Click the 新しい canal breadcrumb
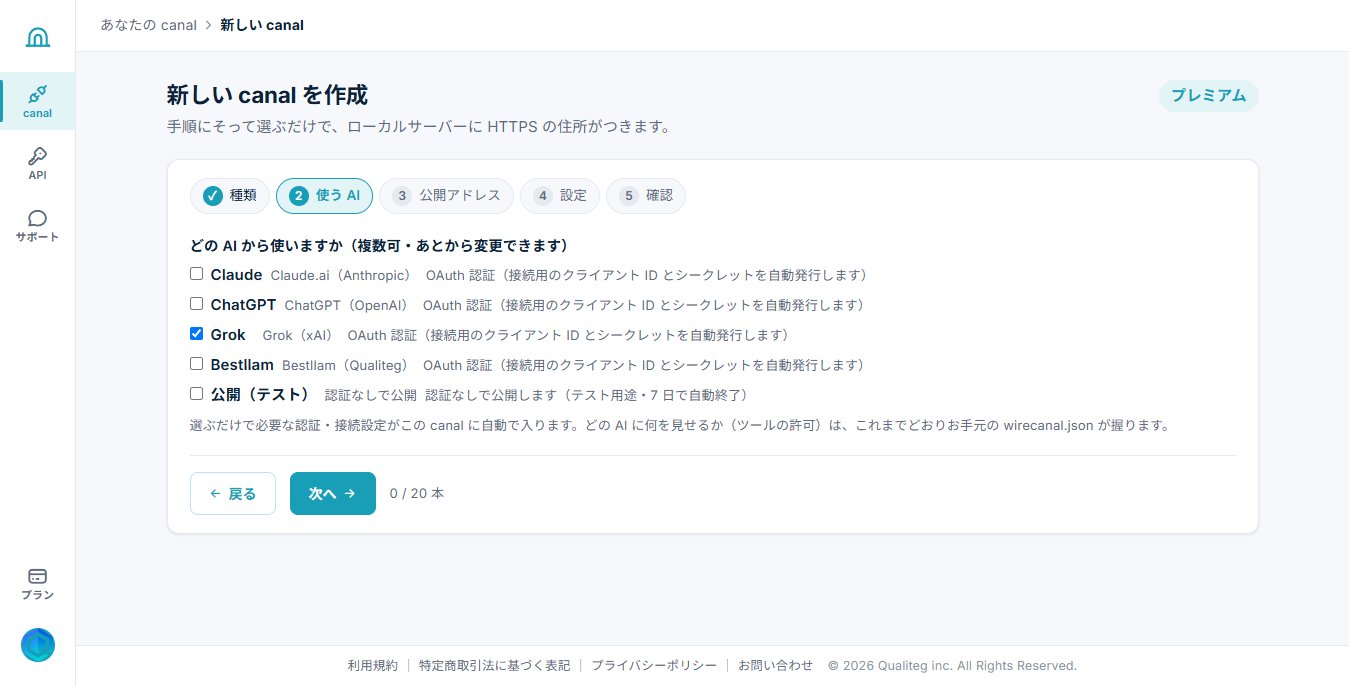This screenshot has height=686, width=1349. (x=262, y=25)
